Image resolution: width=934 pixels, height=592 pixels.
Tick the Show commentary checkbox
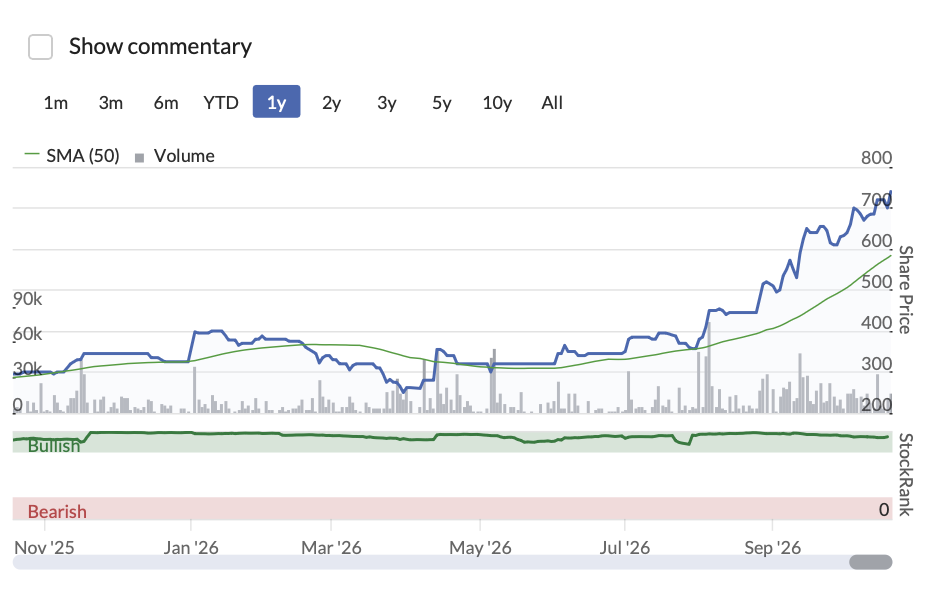pos(41,47)
